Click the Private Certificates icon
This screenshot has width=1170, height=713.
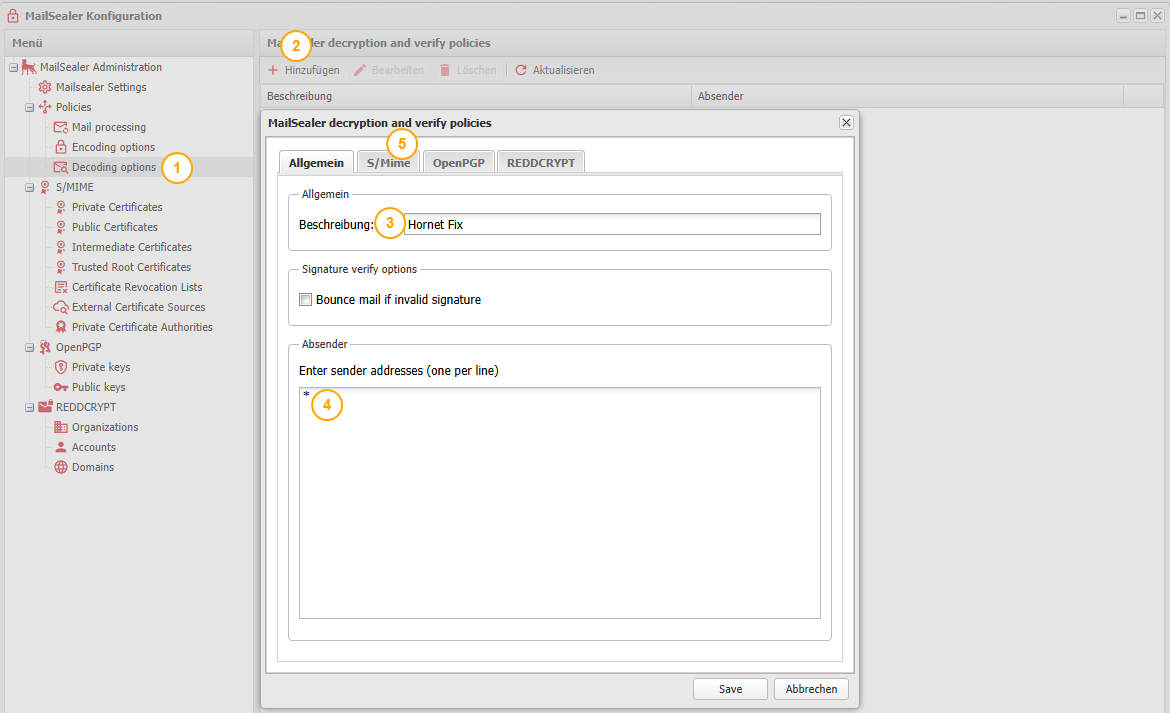pyautogui.click(x=61, y=207)
